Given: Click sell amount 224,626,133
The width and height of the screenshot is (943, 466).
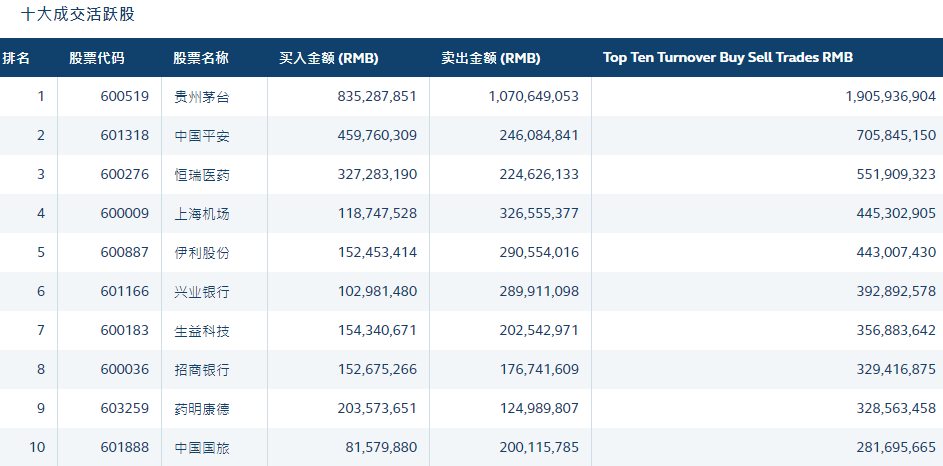Looking at the screenshot, I should 539,174.
